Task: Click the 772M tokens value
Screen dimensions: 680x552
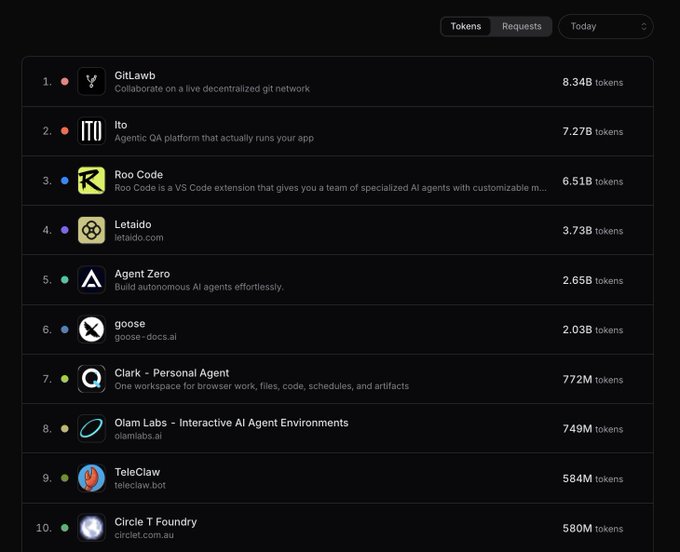Action: point(592,379)
